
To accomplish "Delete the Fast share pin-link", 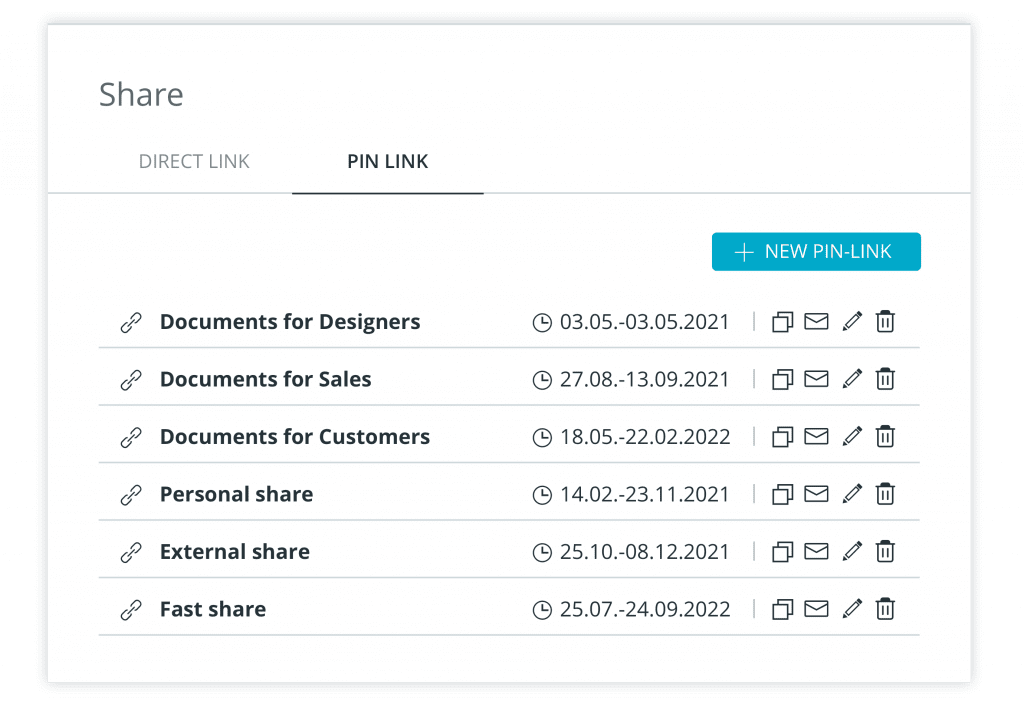I will [x=885, y=609].
